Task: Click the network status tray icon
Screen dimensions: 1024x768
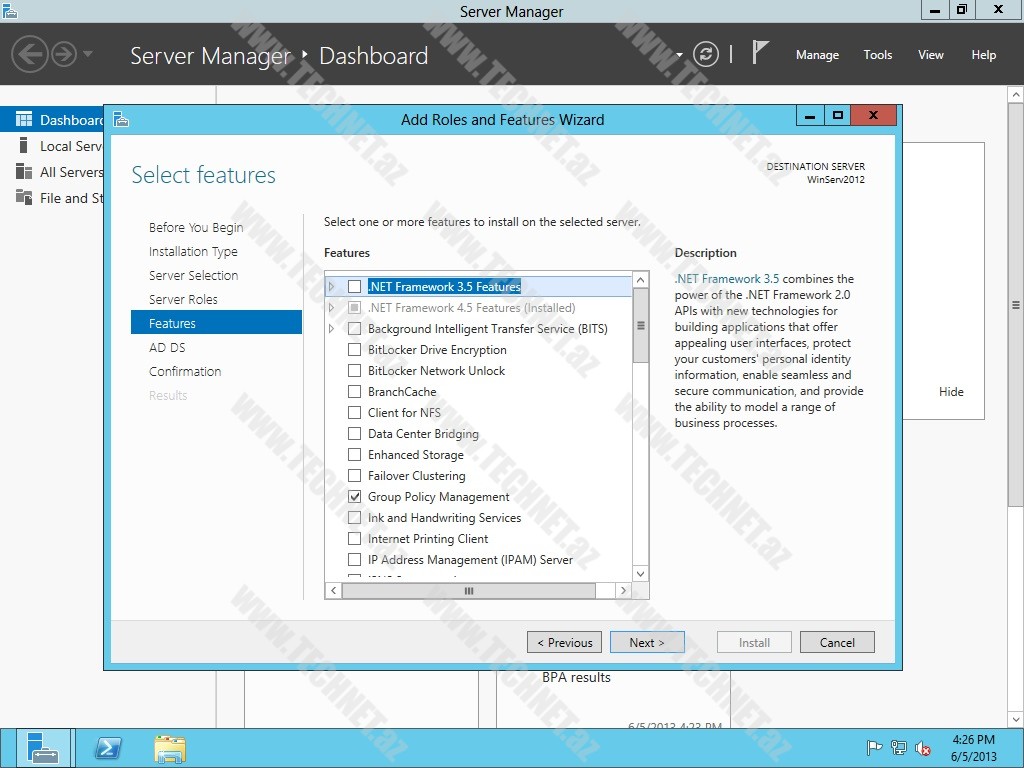Action: 897,747
